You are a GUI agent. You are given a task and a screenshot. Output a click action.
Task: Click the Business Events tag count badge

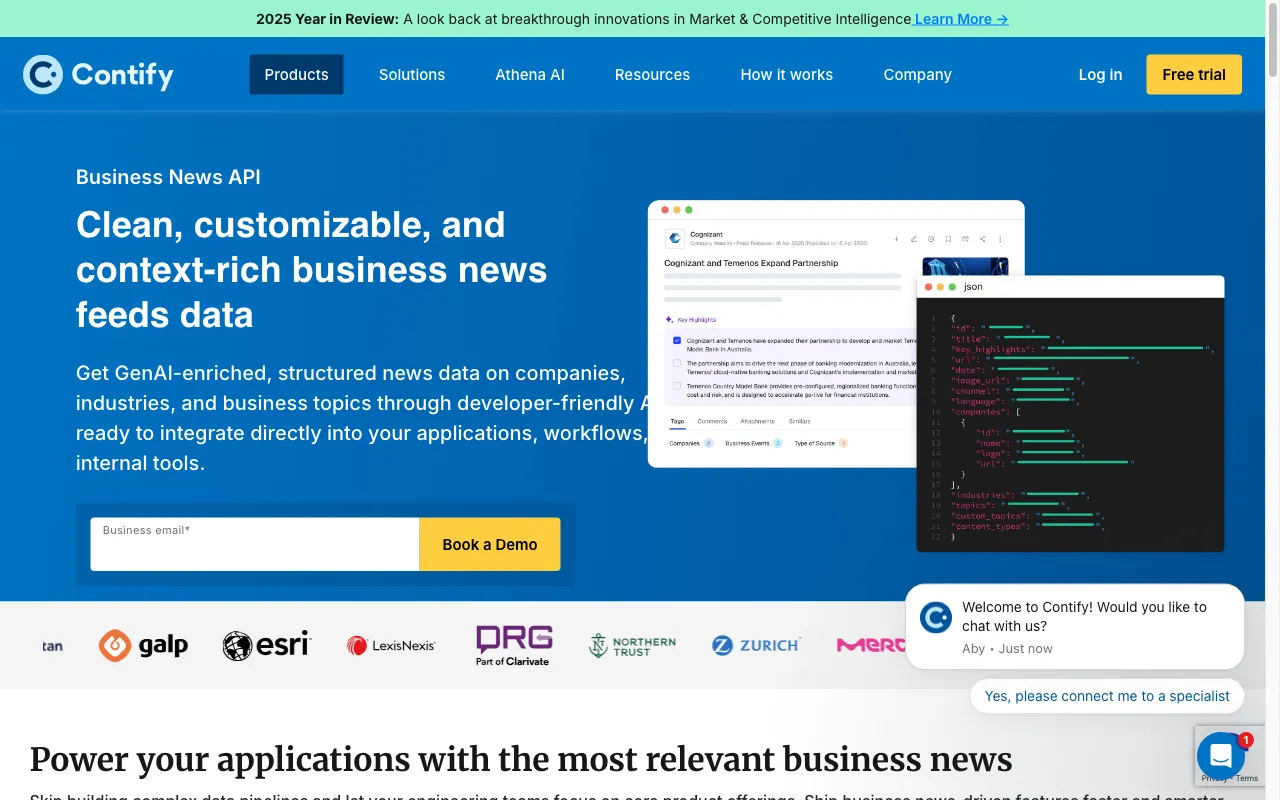pyautogui.click(x=778, y=443)
